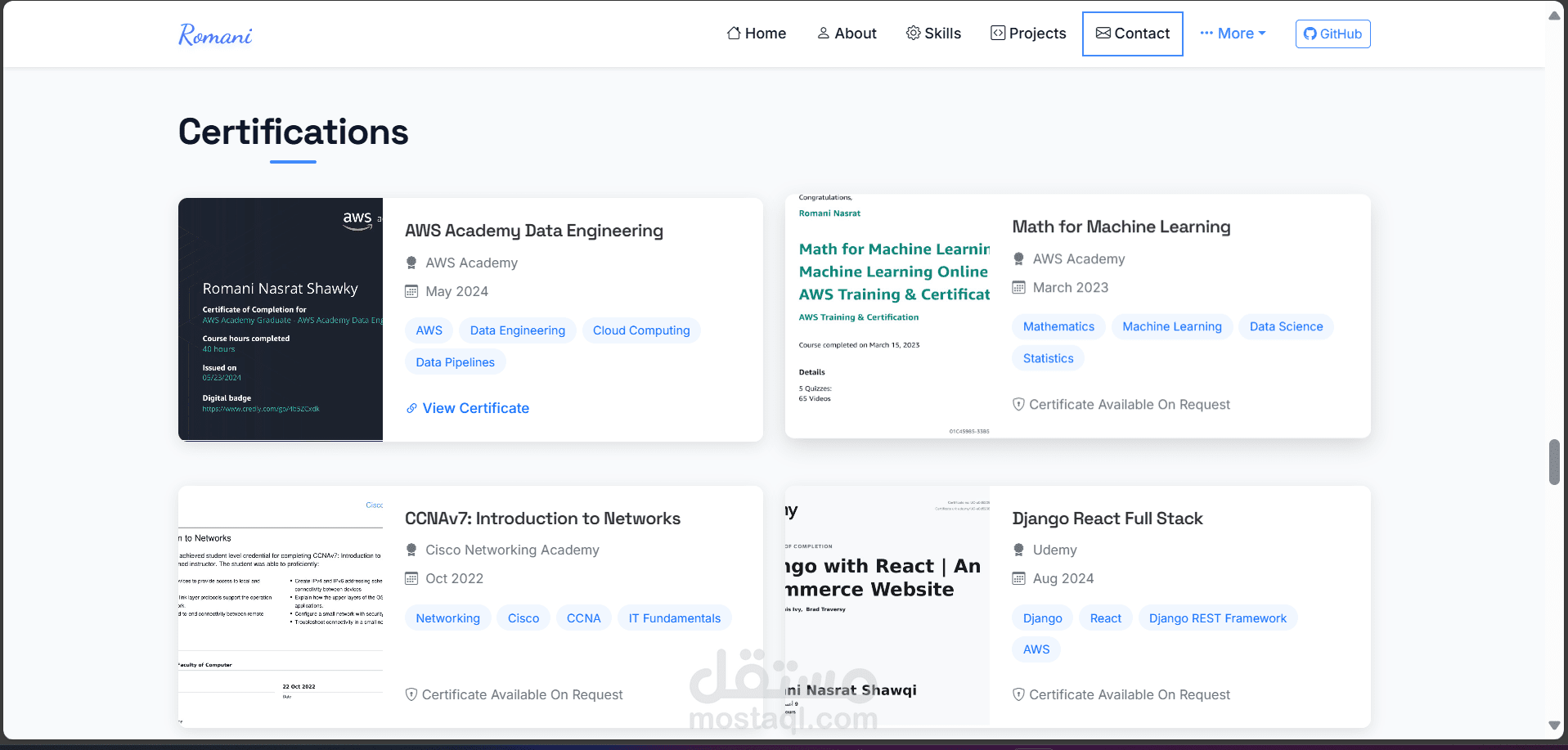
Task: Open the Contact nav item
Action: [x=1133, y=34]
